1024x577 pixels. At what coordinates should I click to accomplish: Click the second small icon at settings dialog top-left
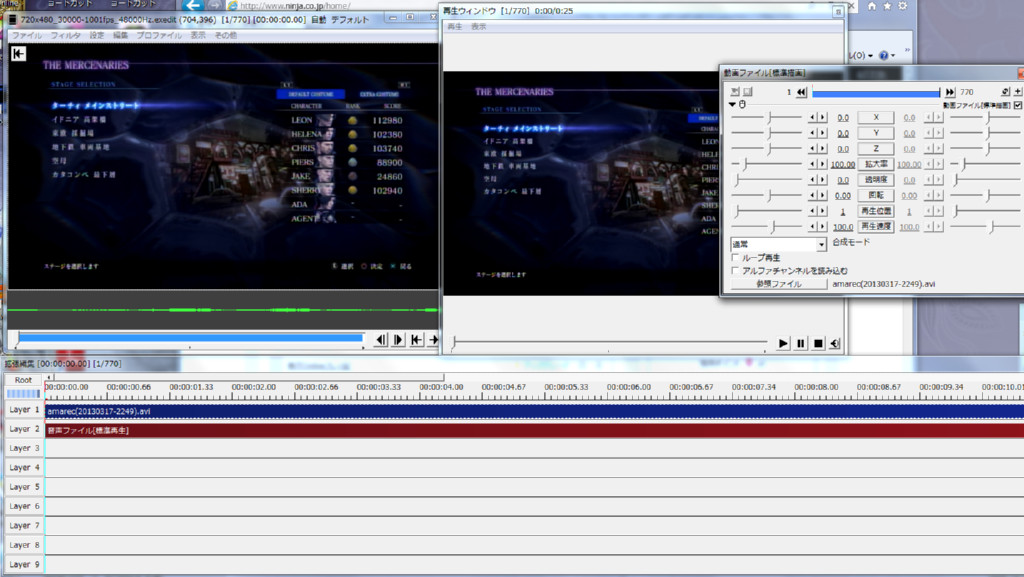(748, 92)
